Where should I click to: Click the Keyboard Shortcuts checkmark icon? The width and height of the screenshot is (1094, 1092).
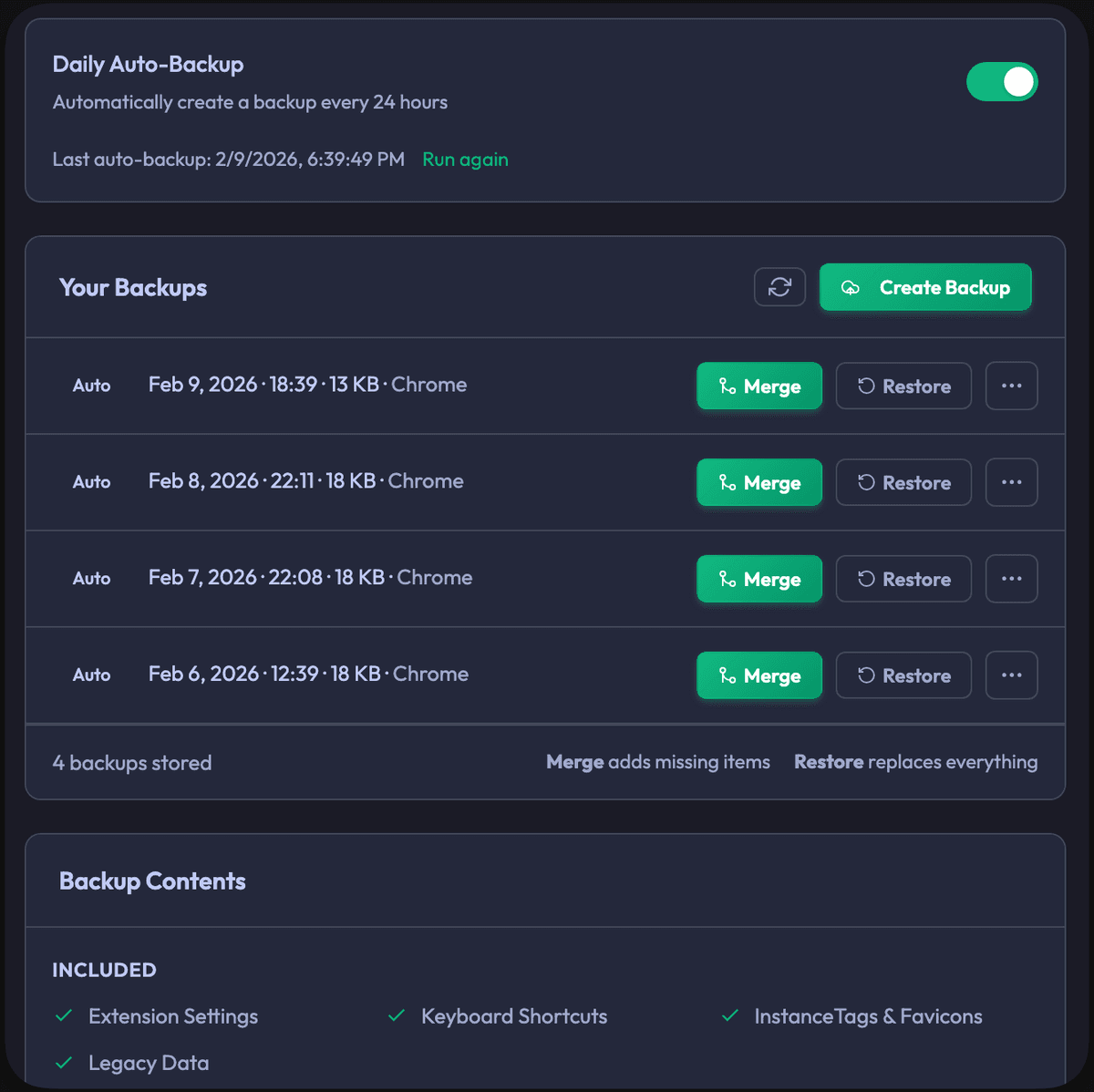coord(397,1015)
